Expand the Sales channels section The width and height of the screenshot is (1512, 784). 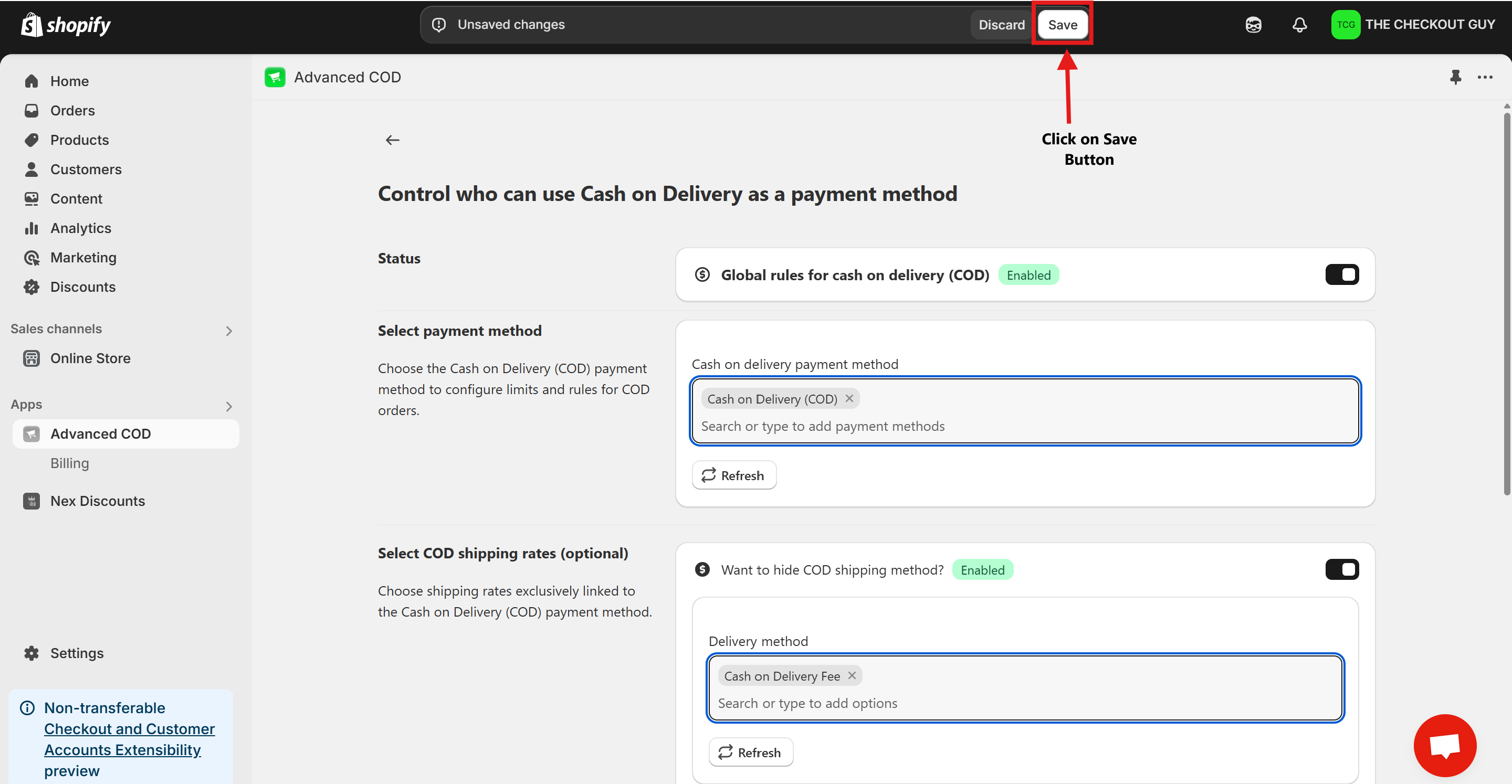pos(229,331)
